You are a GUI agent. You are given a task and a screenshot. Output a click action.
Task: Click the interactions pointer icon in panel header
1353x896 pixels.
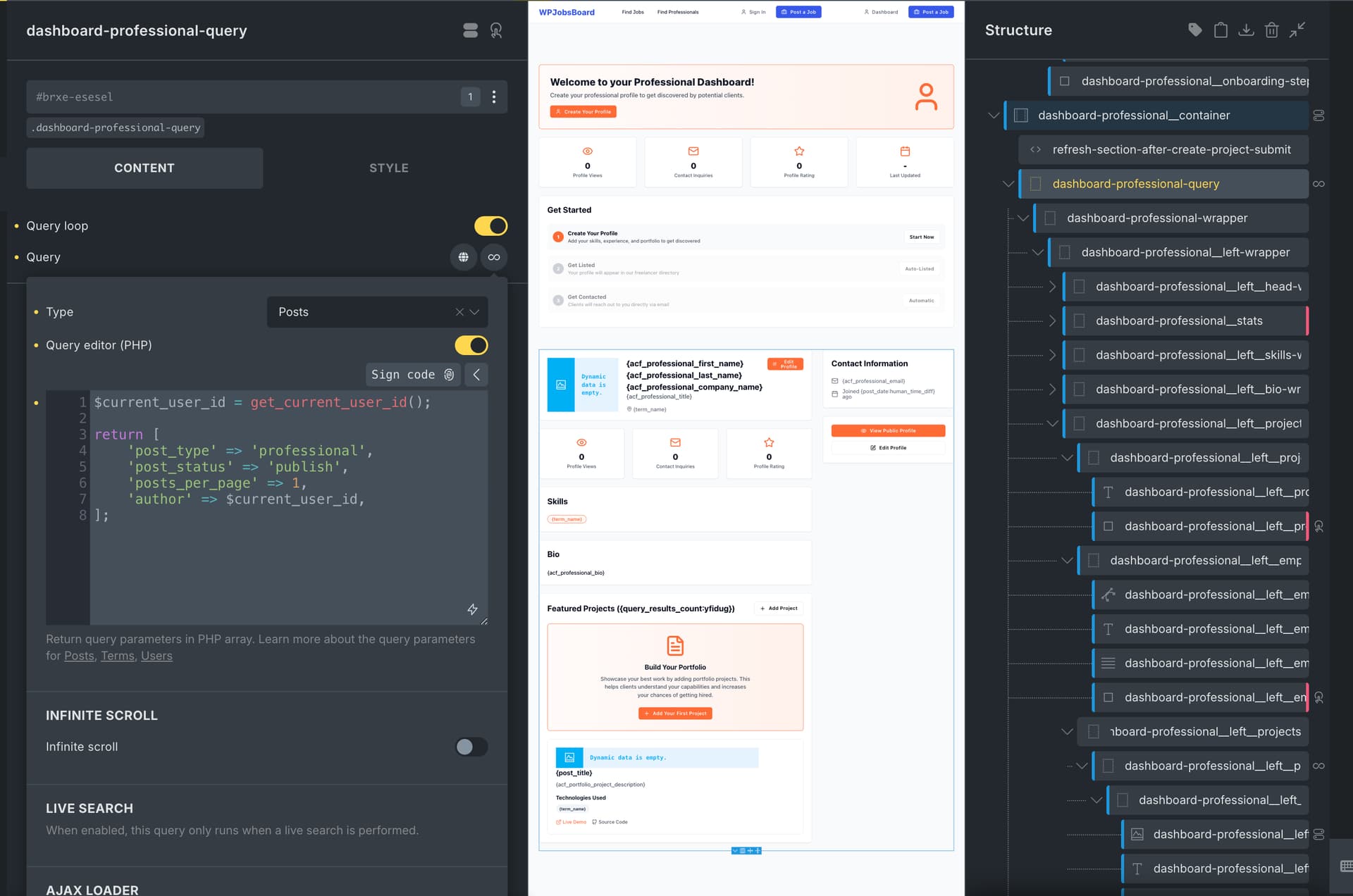496,30
